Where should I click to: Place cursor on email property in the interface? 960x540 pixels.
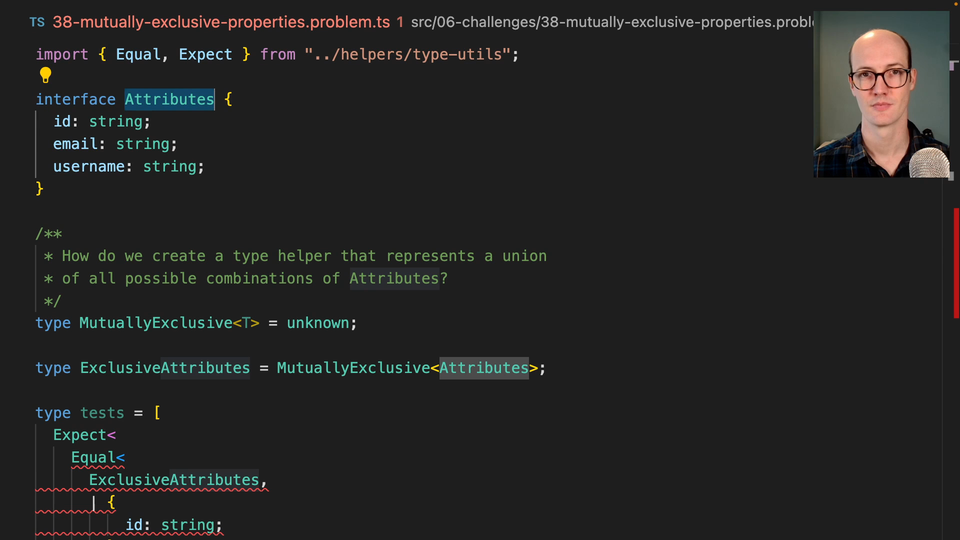(75, 144)
